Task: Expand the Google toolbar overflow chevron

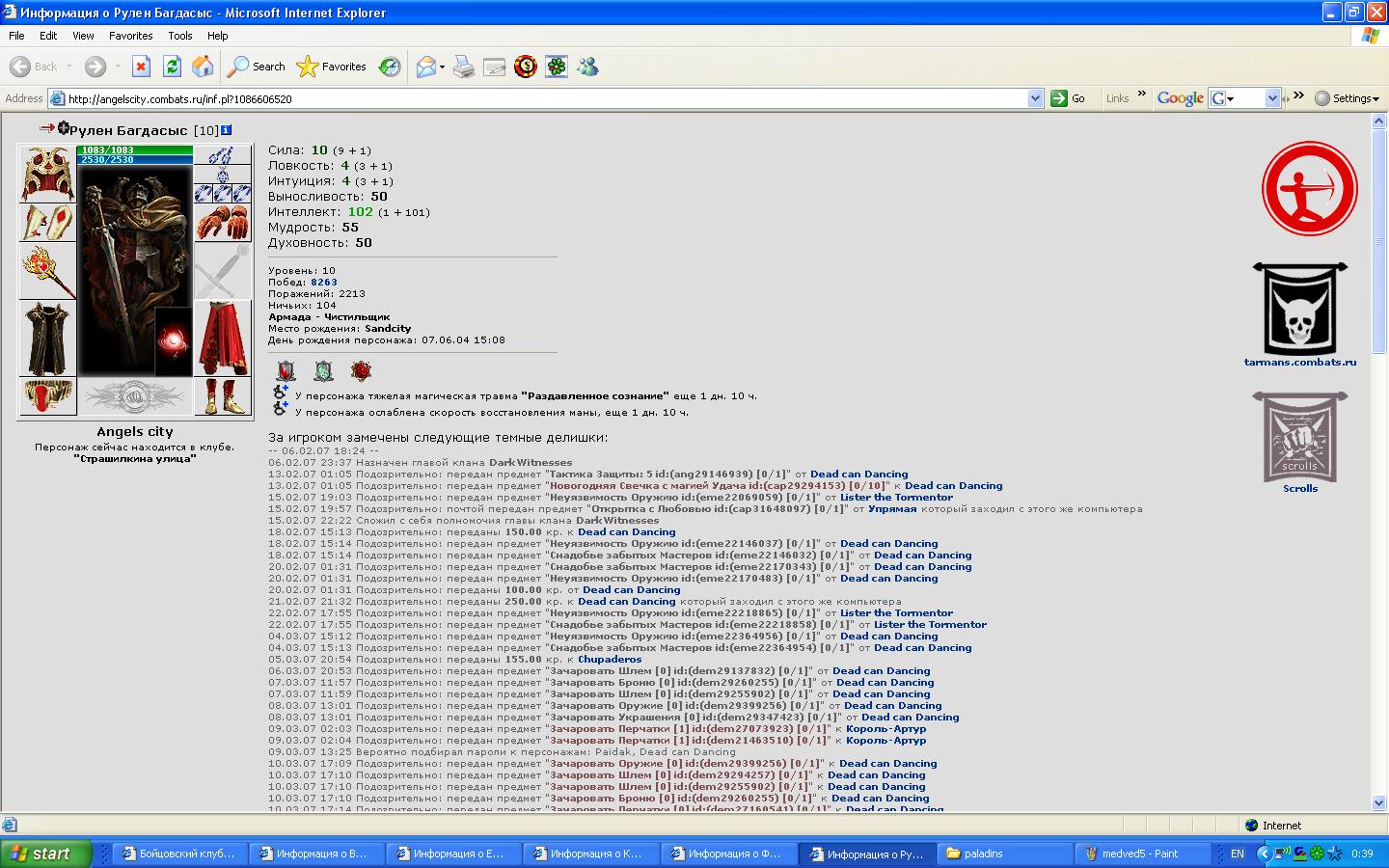Action: pyautogui.click(x=1297, y=95)
